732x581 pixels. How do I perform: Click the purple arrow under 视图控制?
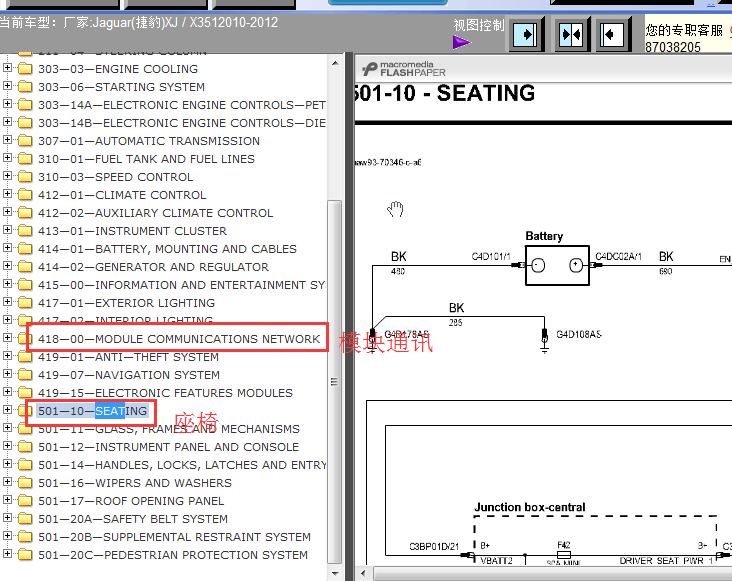tap(461, 42)
